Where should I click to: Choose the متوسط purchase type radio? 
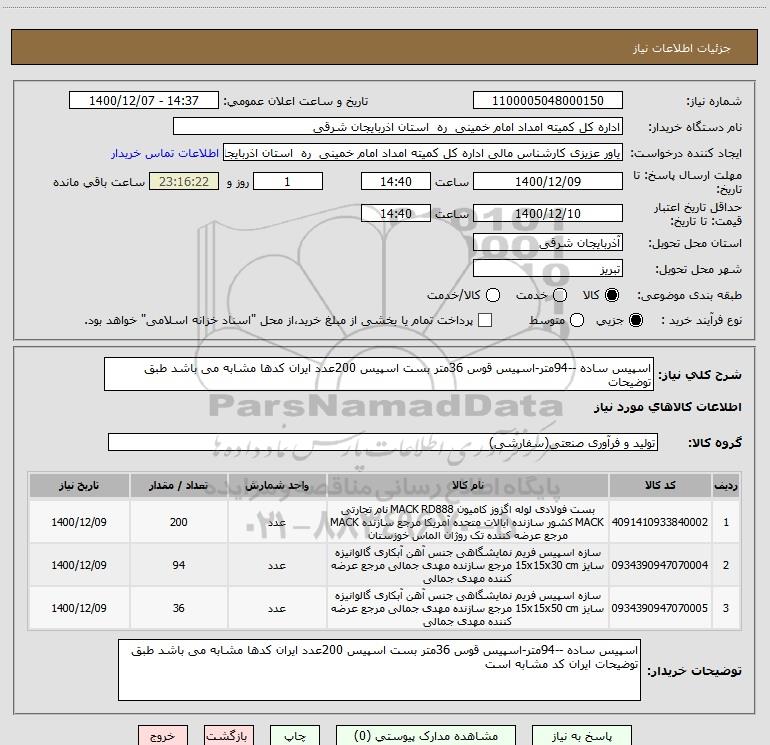(x=577, y=320)
